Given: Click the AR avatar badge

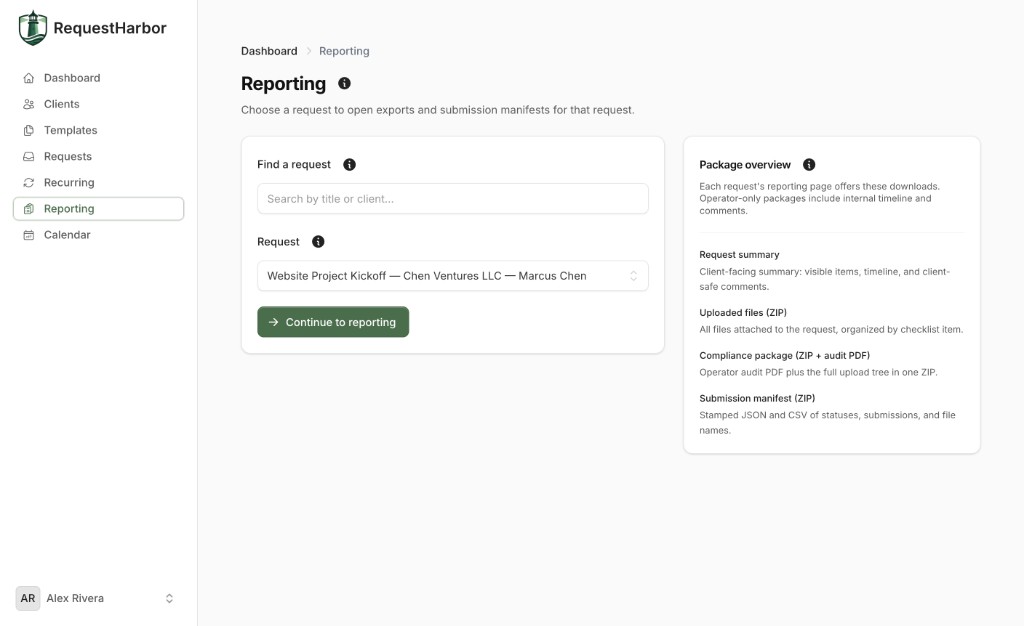Looking at the screenshot, I should [x=27, y=598].
